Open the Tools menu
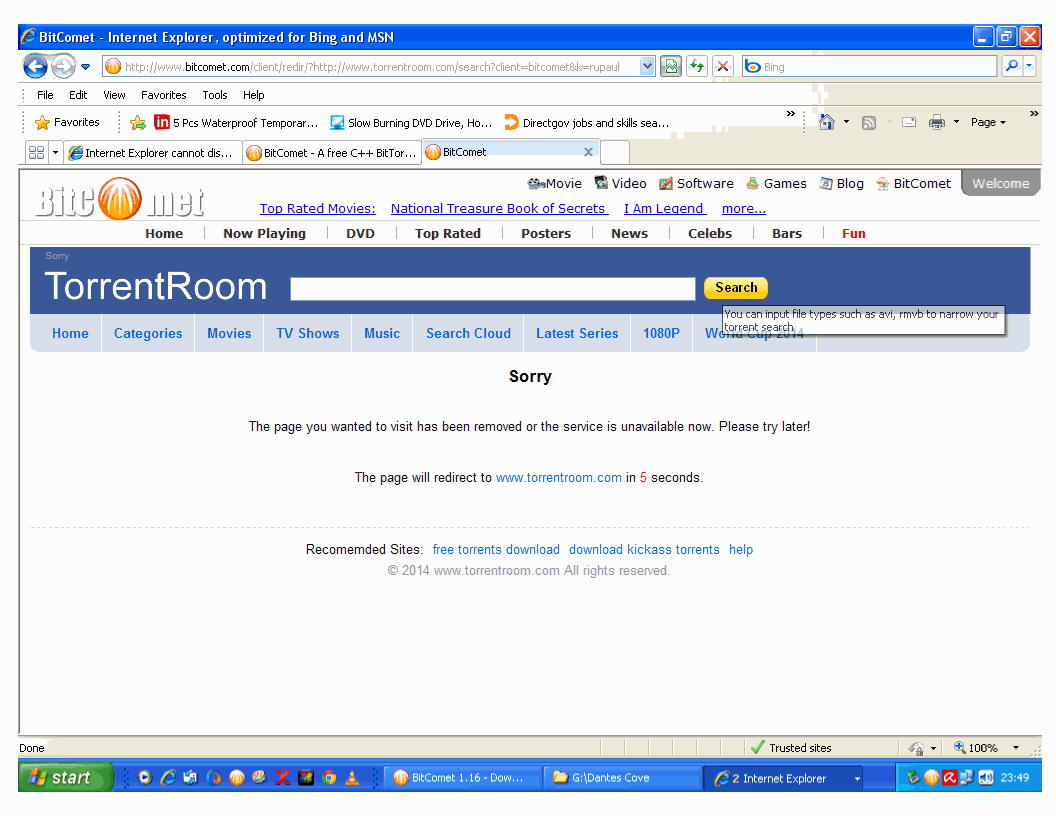1056x816 pixels. (x=214, y=94)
